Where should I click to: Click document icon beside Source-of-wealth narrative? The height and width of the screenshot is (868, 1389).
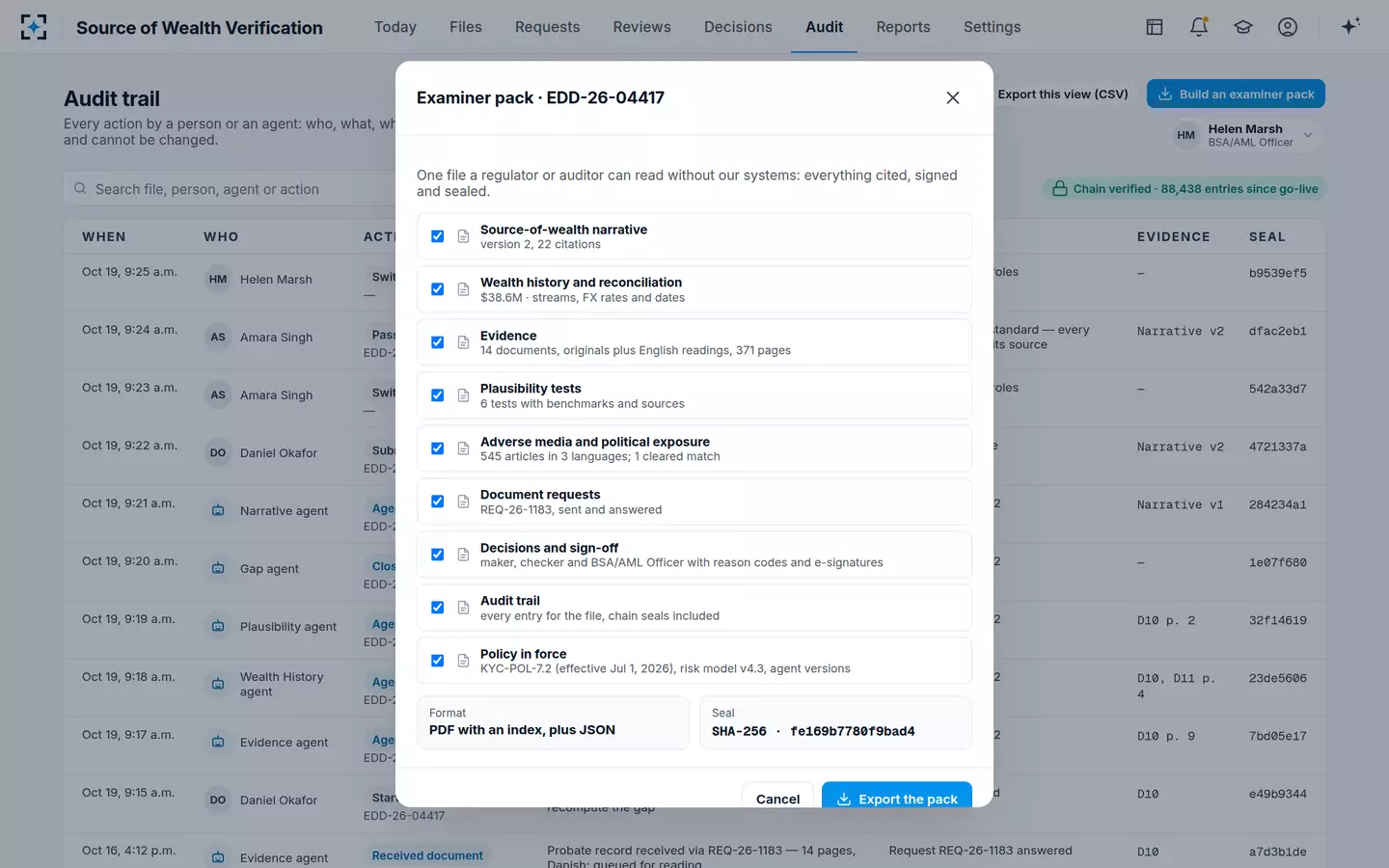pyautogui.click(x=463, y=236)
